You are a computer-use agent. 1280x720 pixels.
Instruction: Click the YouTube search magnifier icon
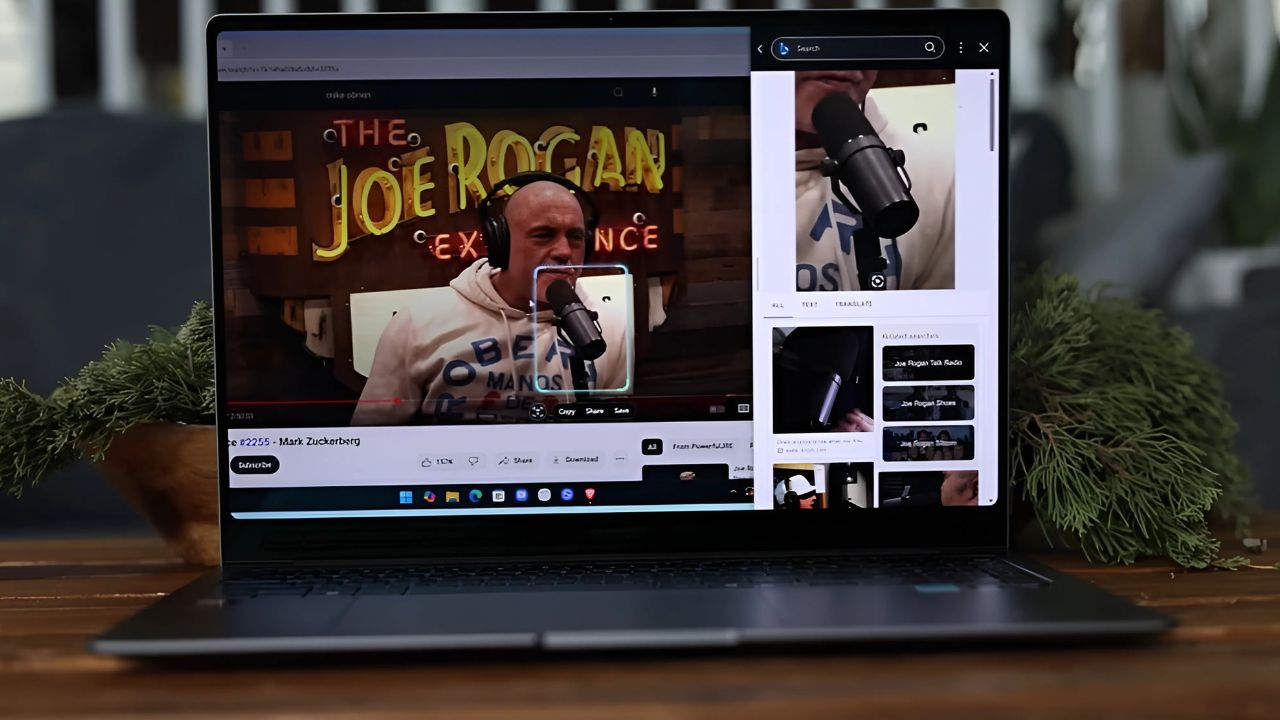pyautogui.click(x=618, y=93)
